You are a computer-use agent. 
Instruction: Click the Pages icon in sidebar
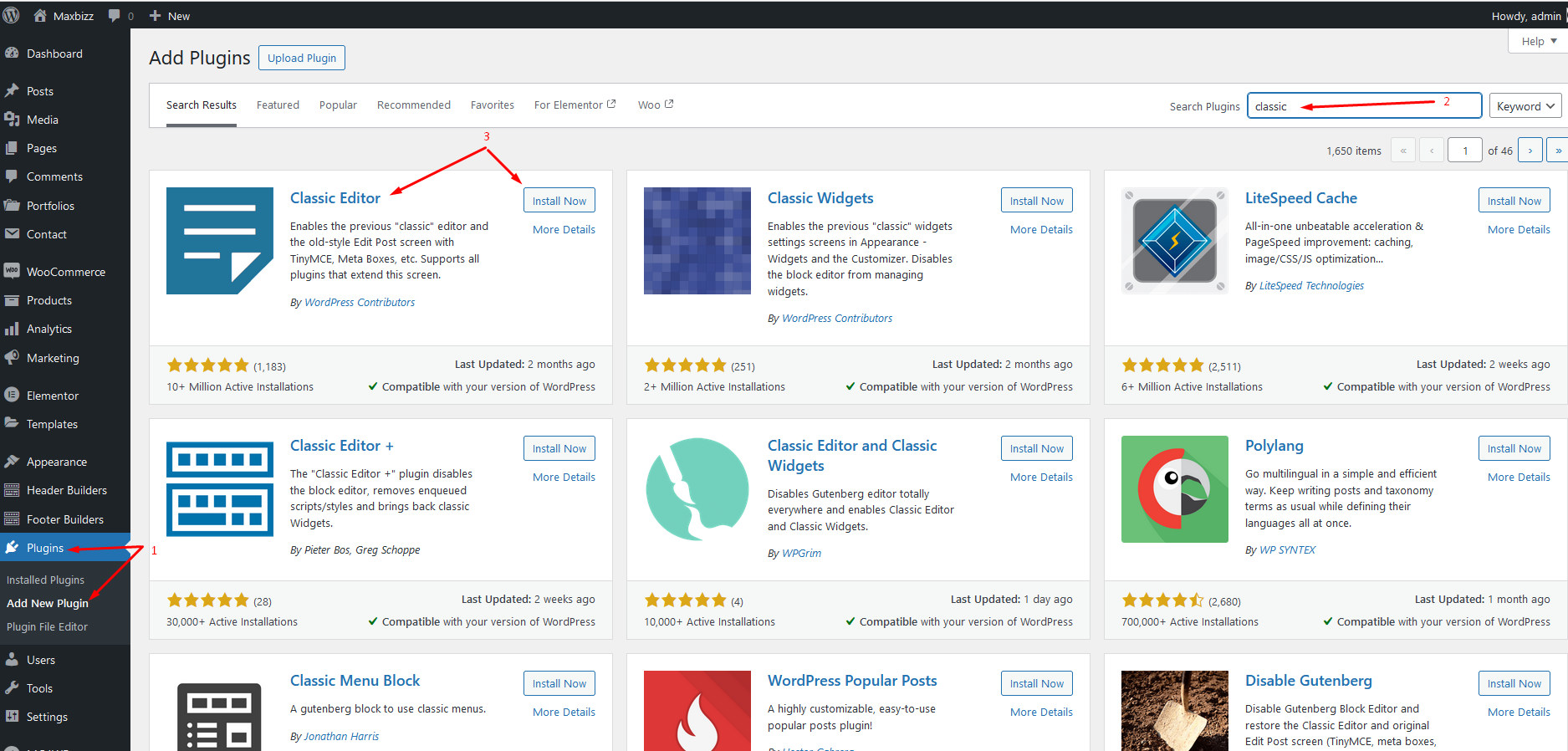click(x=12, y=148)
